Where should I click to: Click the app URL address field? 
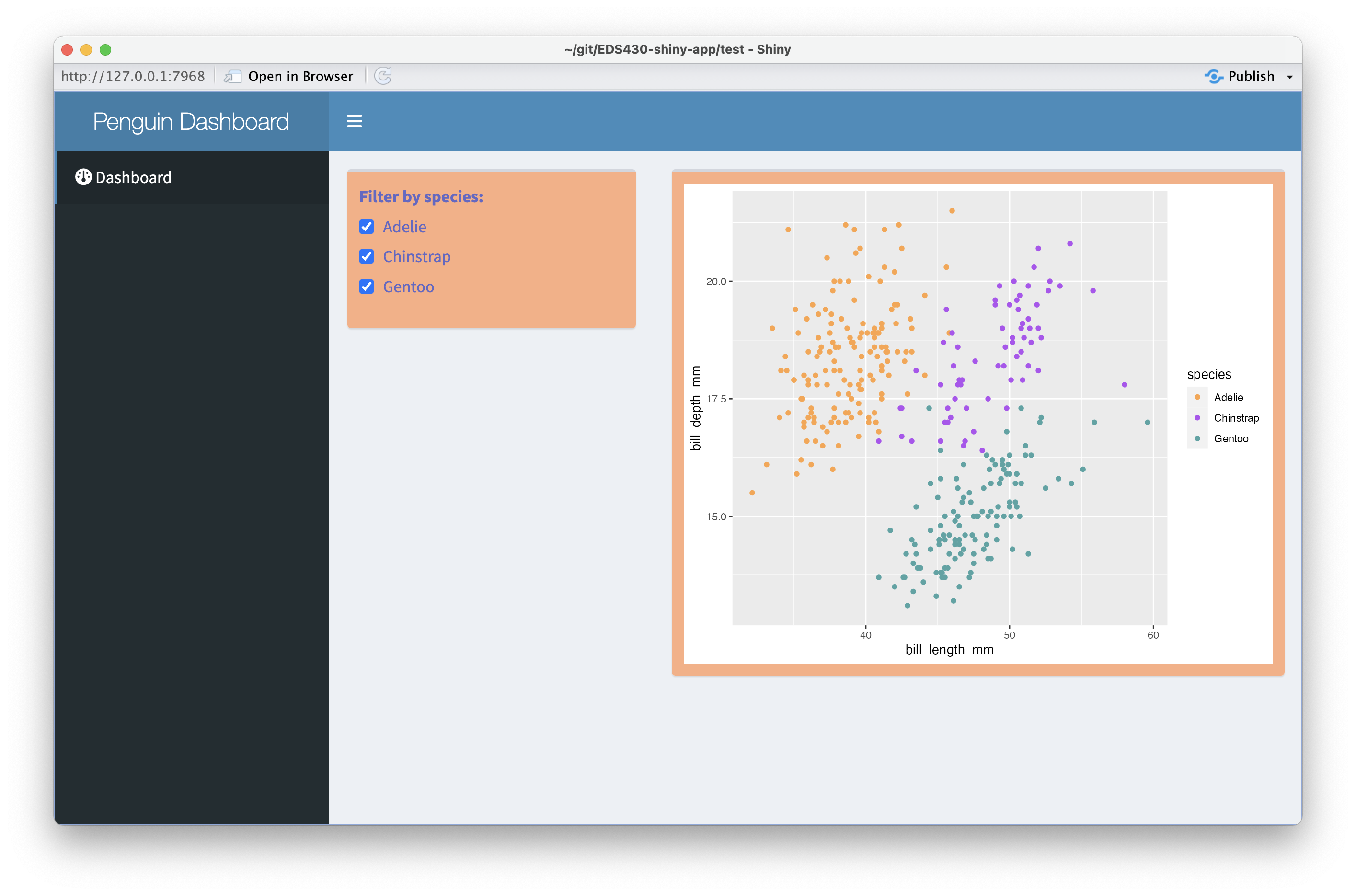pyautogui.click(x=133, y=76)
